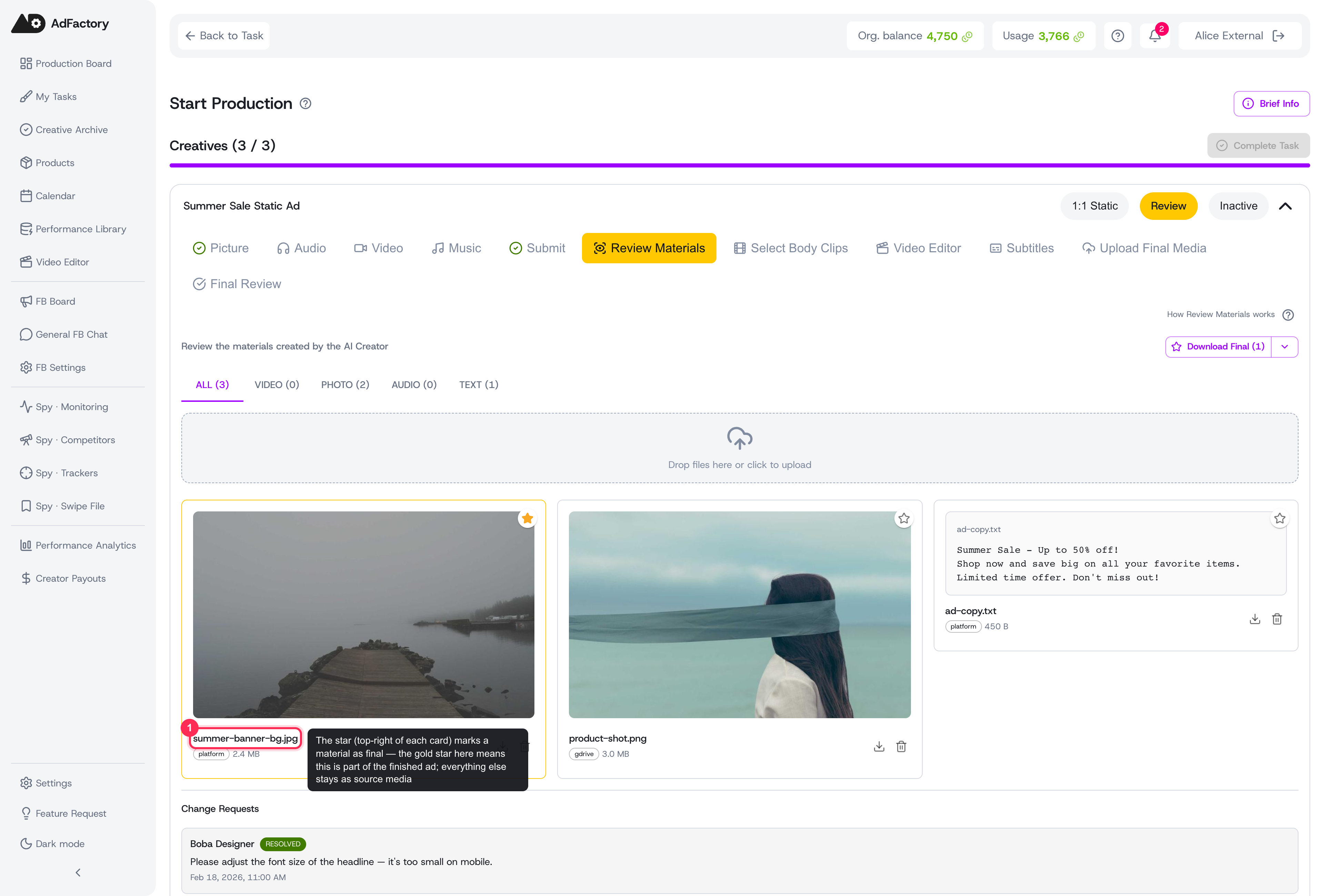
Task: Download the product-shot.png file
Action: (879, 746)
